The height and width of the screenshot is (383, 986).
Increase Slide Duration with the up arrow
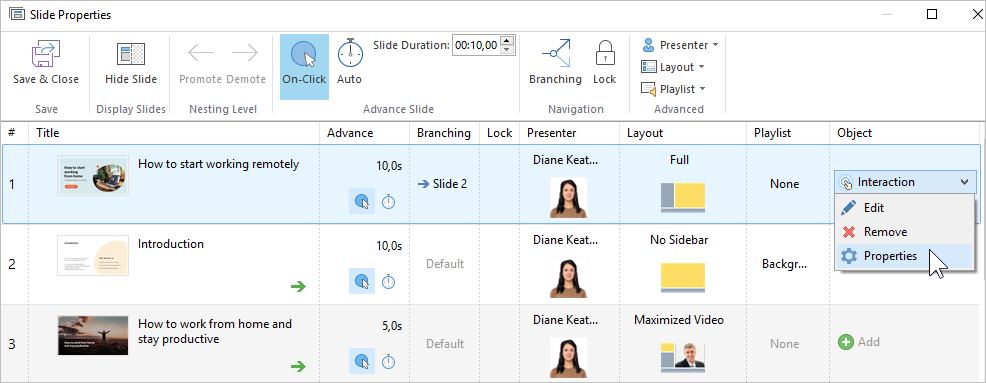click(x=508, y=41)
